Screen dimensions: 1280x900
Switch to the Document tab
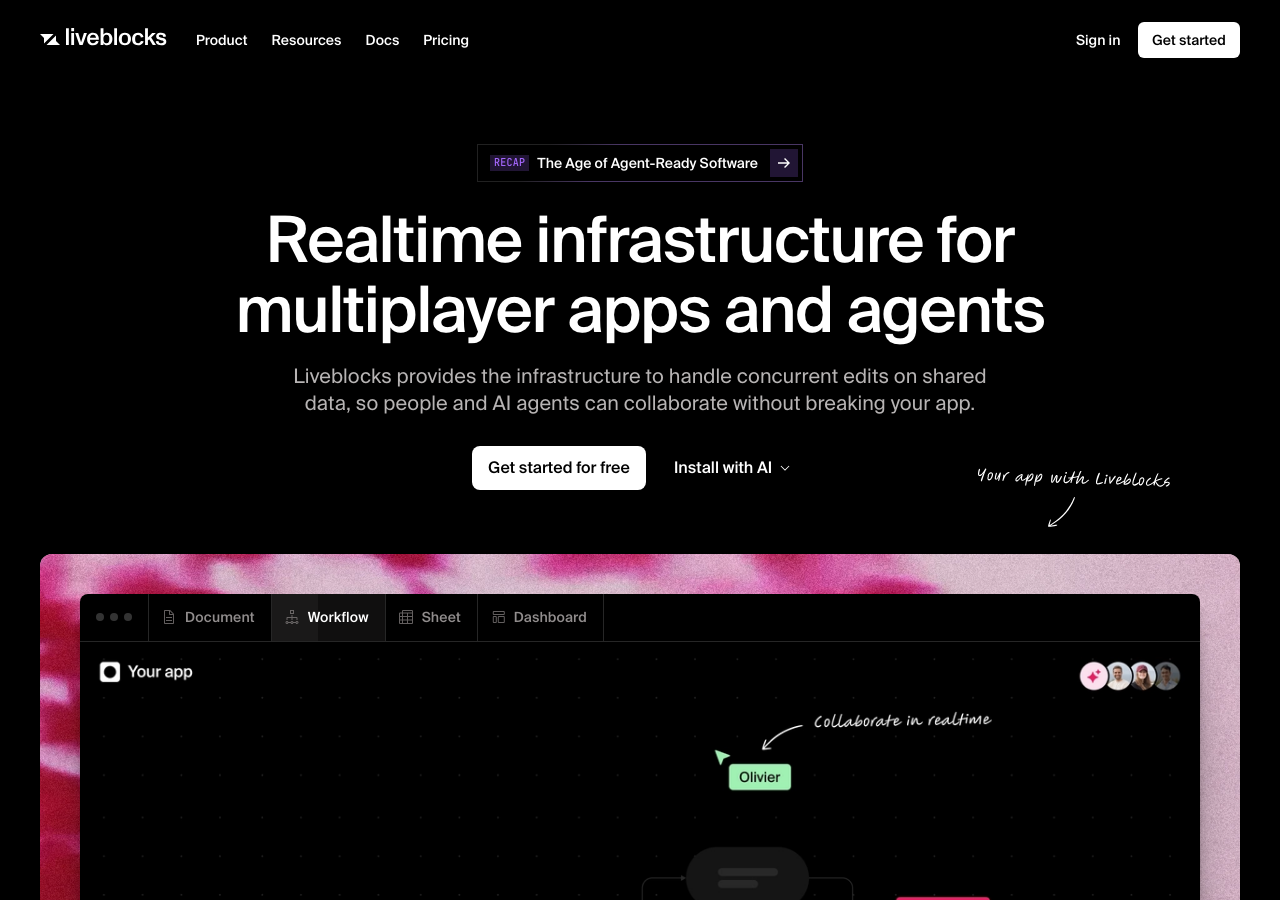click(x=209, y=617)
